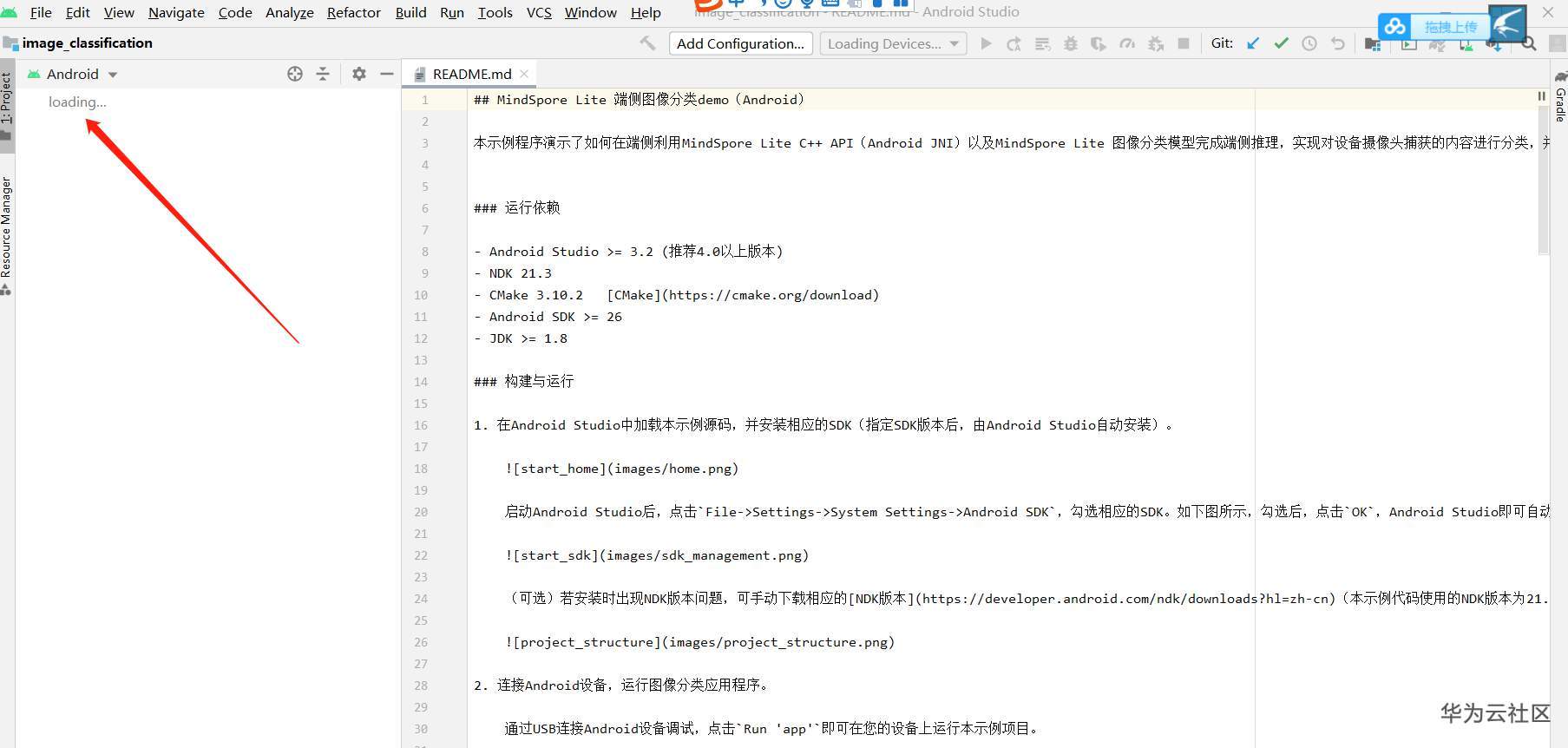Open the Help menu
Image resolution: width=1568 pixels, height=748 pixels.
[x=646, y=12]
